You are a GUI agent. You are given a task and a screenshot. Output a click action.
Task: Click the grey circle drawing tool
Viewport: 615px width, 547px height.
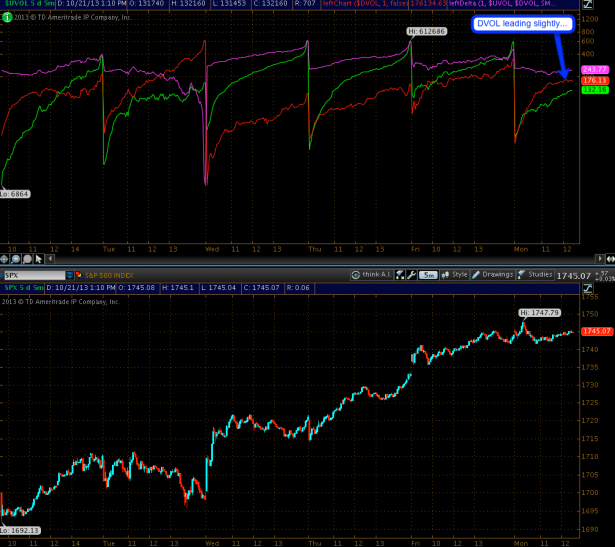[x=27, y=259]
